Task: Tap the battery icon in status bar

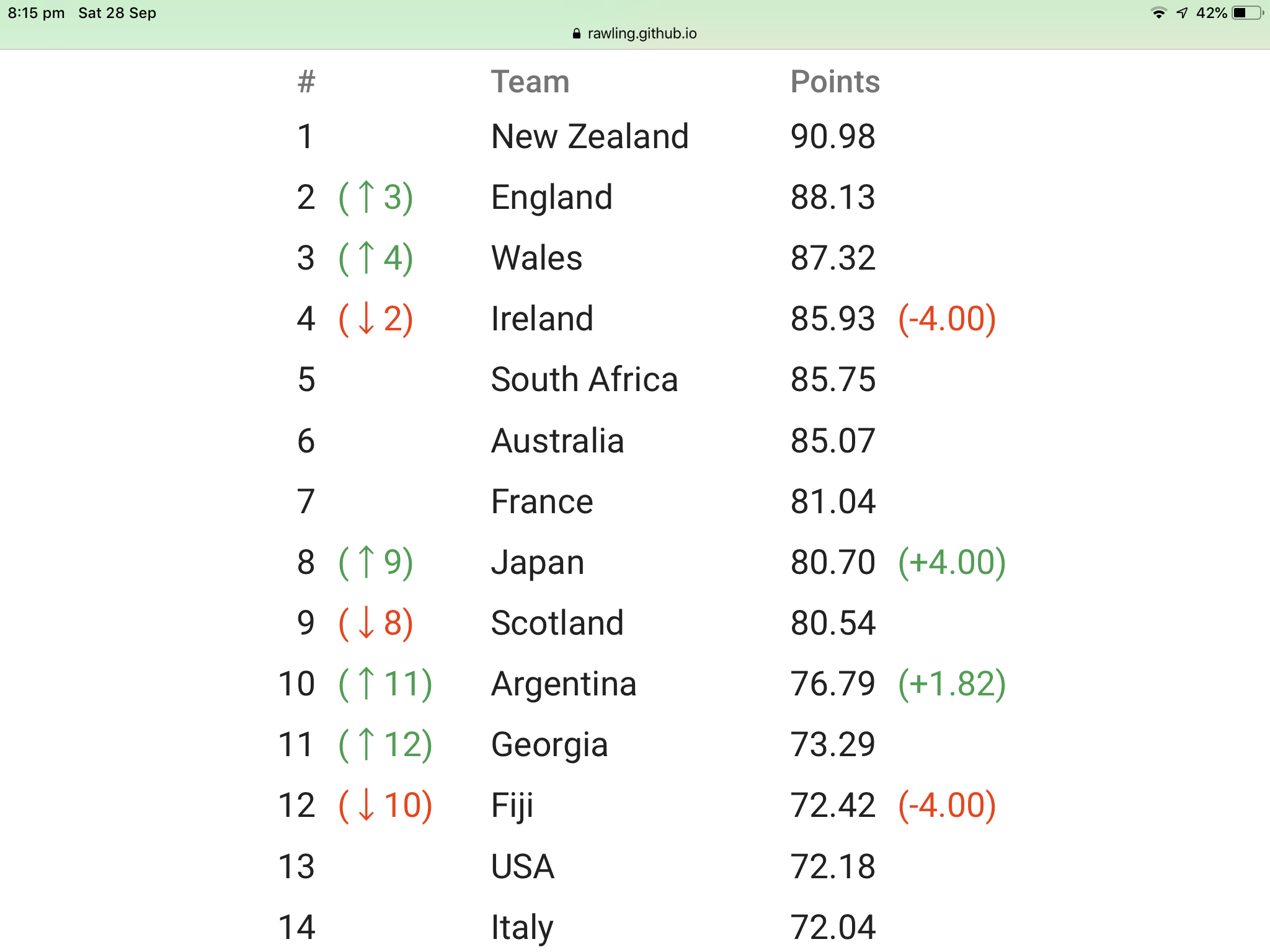Action: pyautogui.click(x=1248, y=13)
